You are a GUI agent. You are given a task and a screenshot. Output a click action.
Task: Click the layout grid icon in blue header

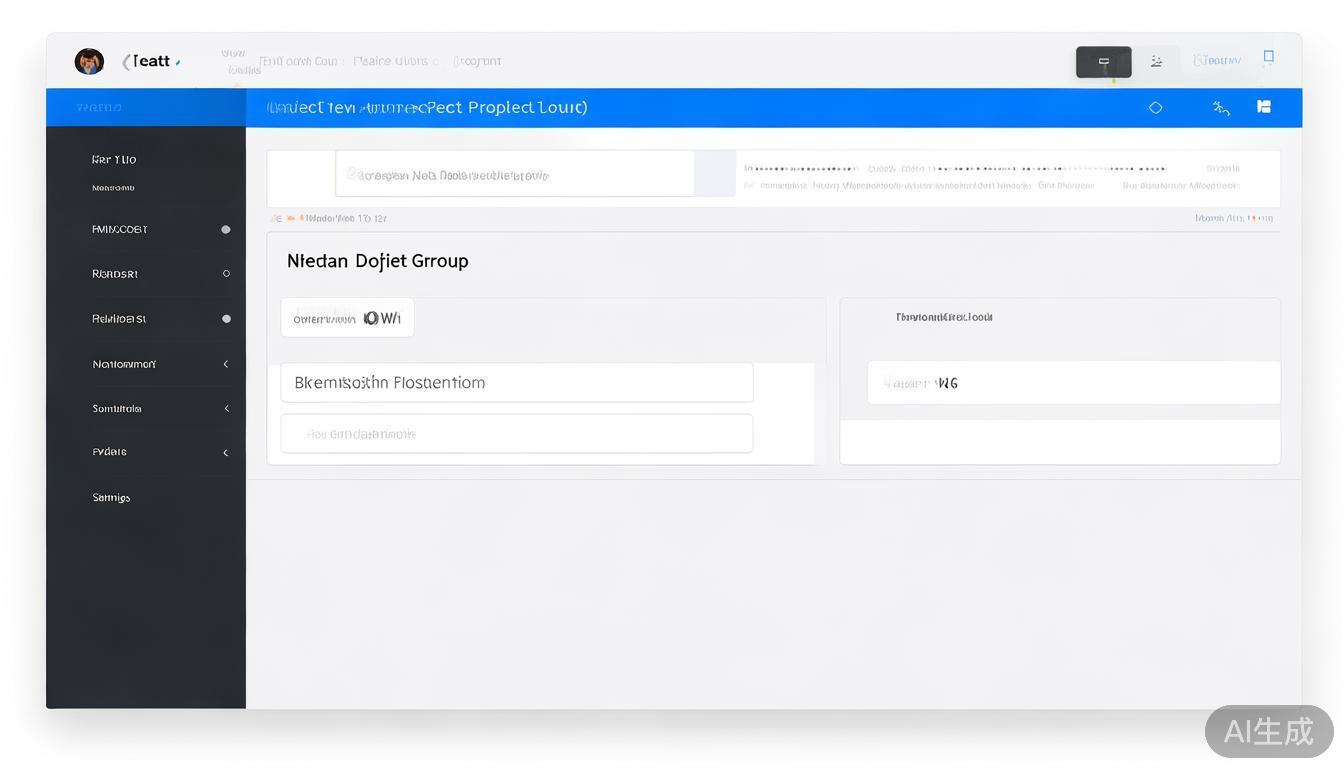tap(1264, 107)
